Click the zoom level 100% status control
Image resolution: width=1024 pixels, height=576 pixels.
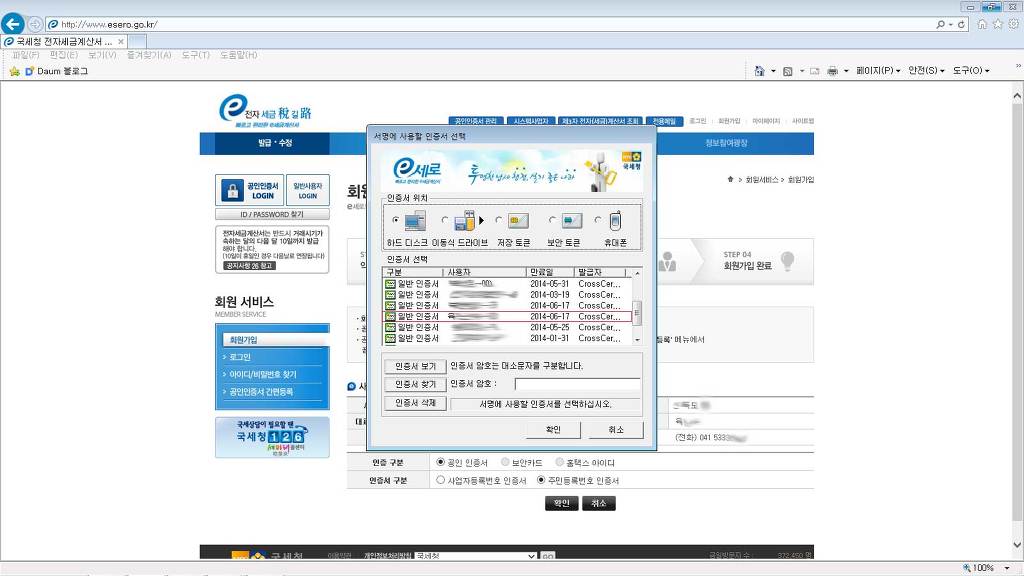(x=984, y=568)
